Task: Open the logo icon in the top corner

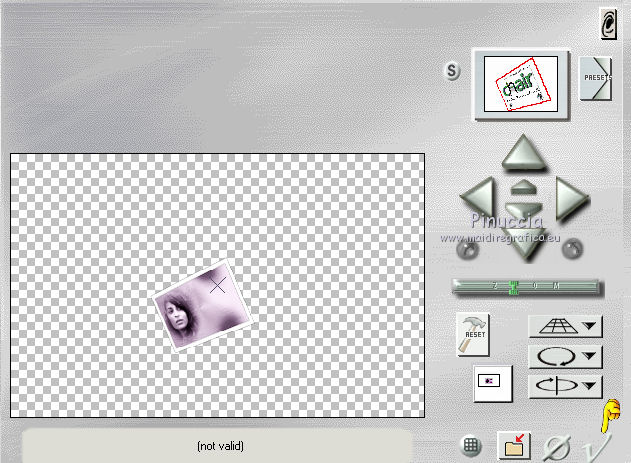Action: (x=609, y=24)
